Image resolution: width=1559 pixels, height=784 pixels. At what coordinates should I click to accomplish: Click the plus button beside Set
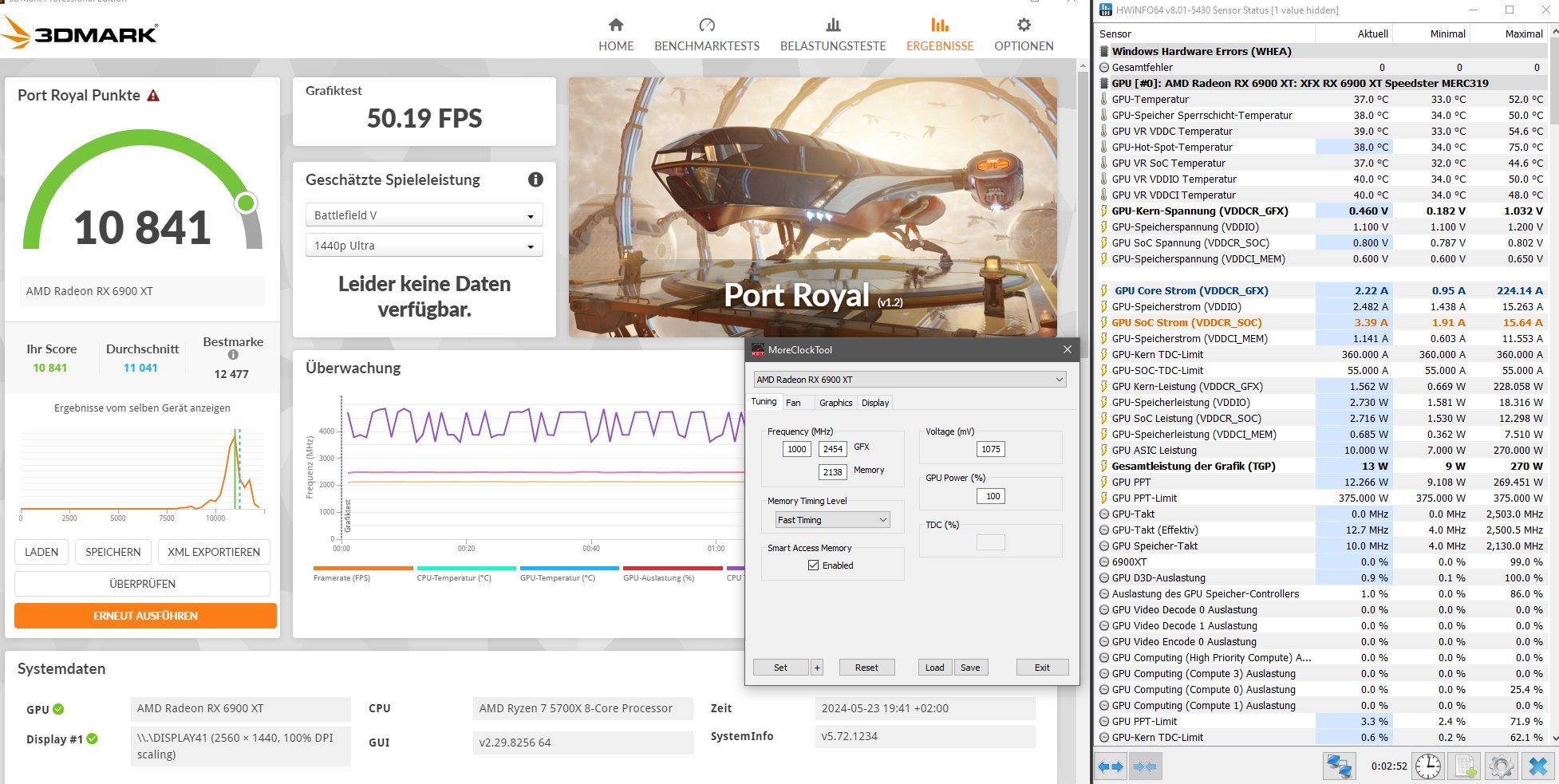(x=817, y=668)
